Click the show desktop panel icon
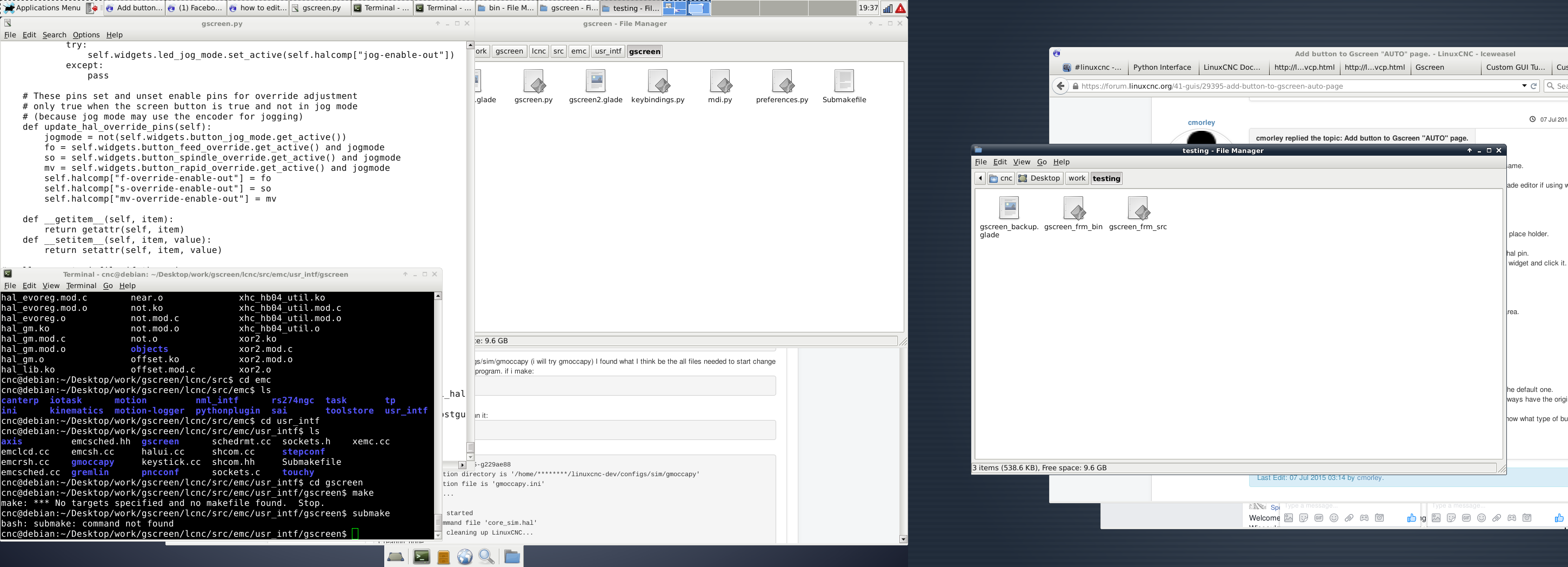The image size is (1568, 567). click(x=92, y=8)
